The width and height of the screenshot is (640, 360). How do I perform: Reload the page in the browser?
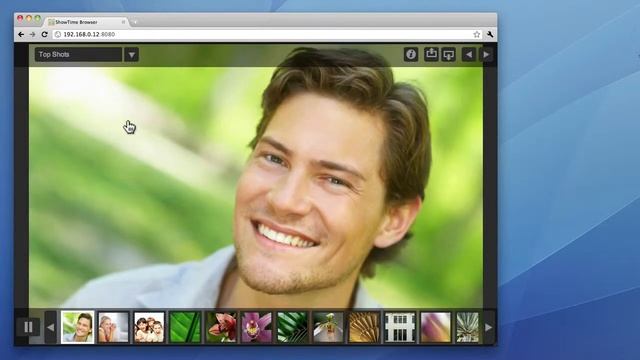click(44, 35)
